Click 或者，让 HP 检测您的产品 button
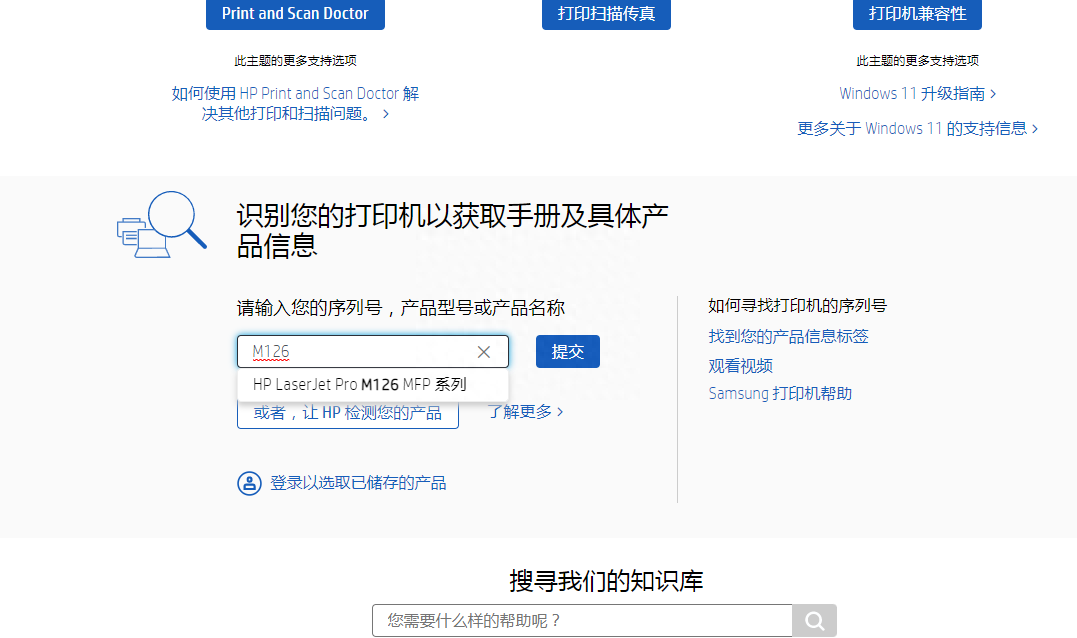This screenshot has height=638, width=1077. (347, 413)
